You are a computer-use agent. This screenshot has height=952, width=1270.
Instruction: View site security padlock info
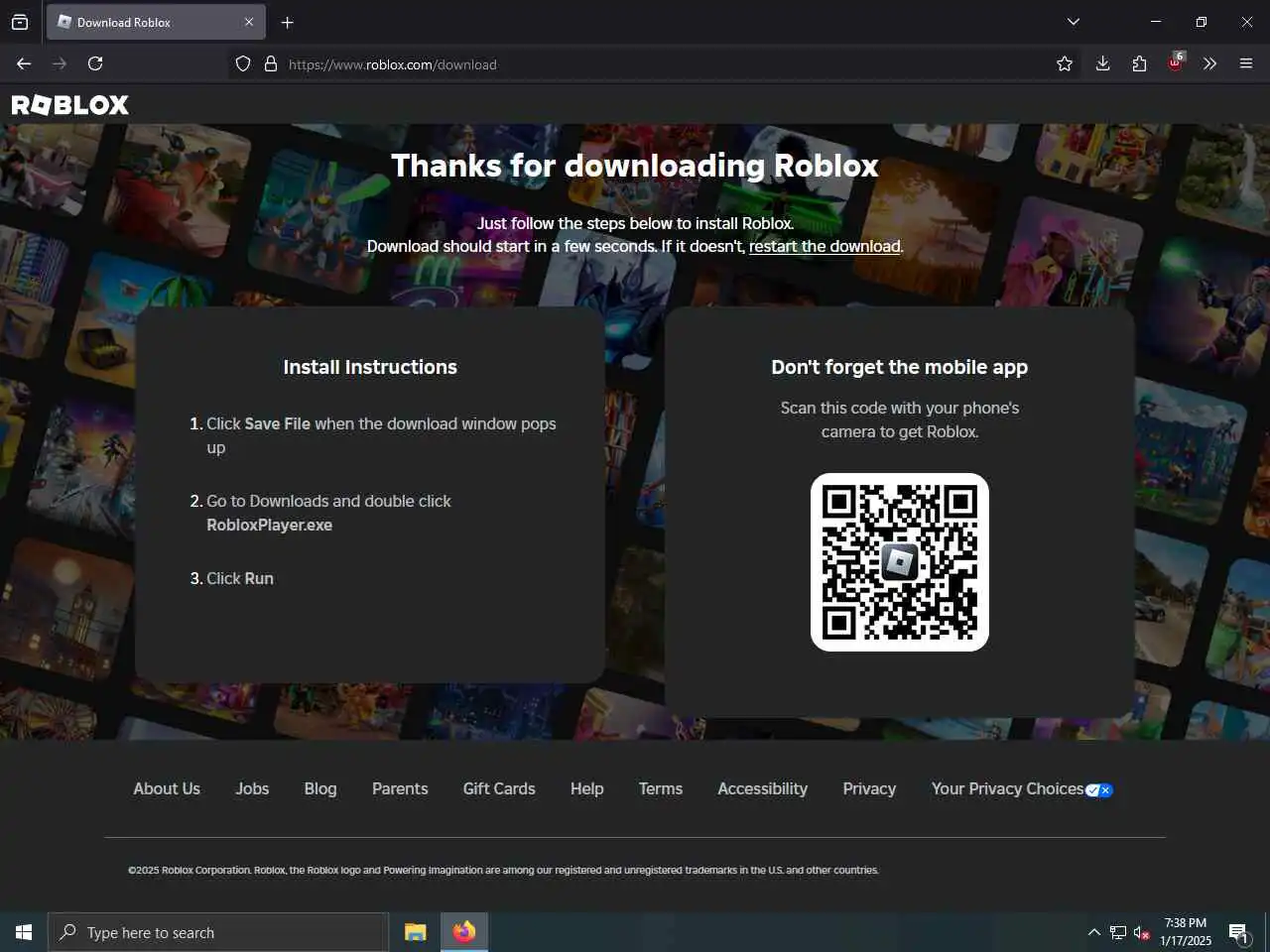click(x=271, y=64)
